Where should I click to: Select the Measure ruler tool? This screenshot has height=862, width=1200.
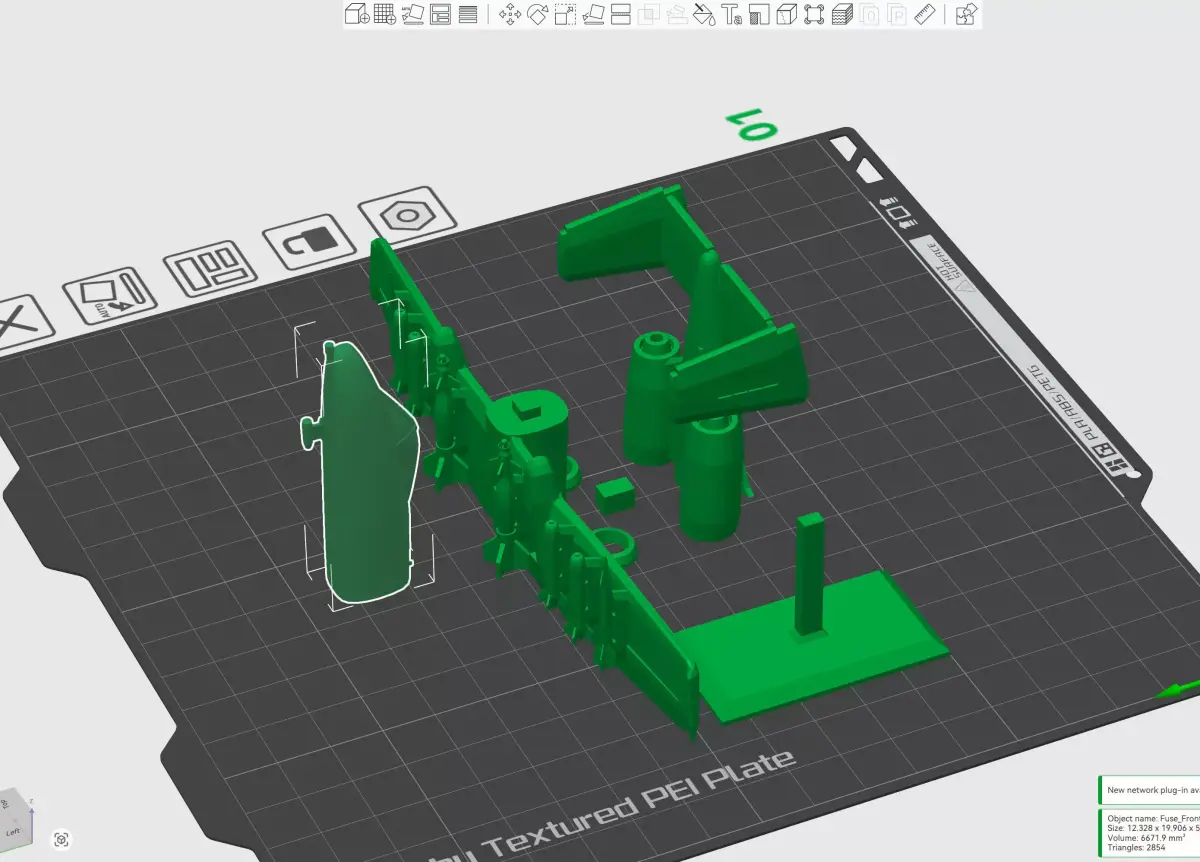coord(925,14)
